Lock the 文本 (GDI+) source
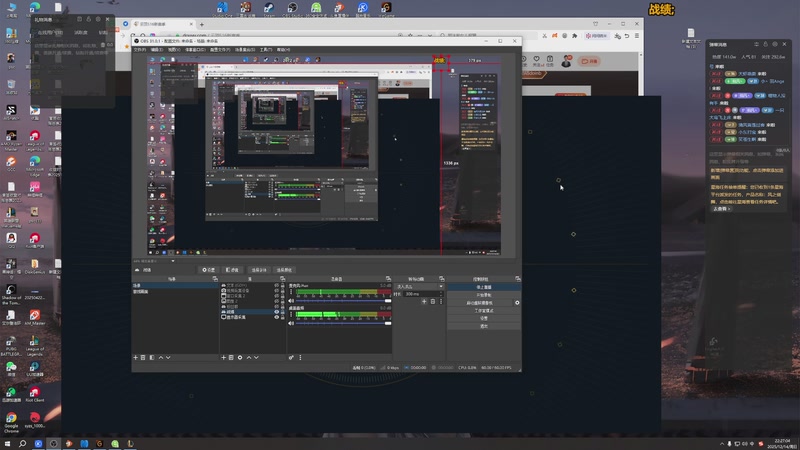 [x=283, y=285]
